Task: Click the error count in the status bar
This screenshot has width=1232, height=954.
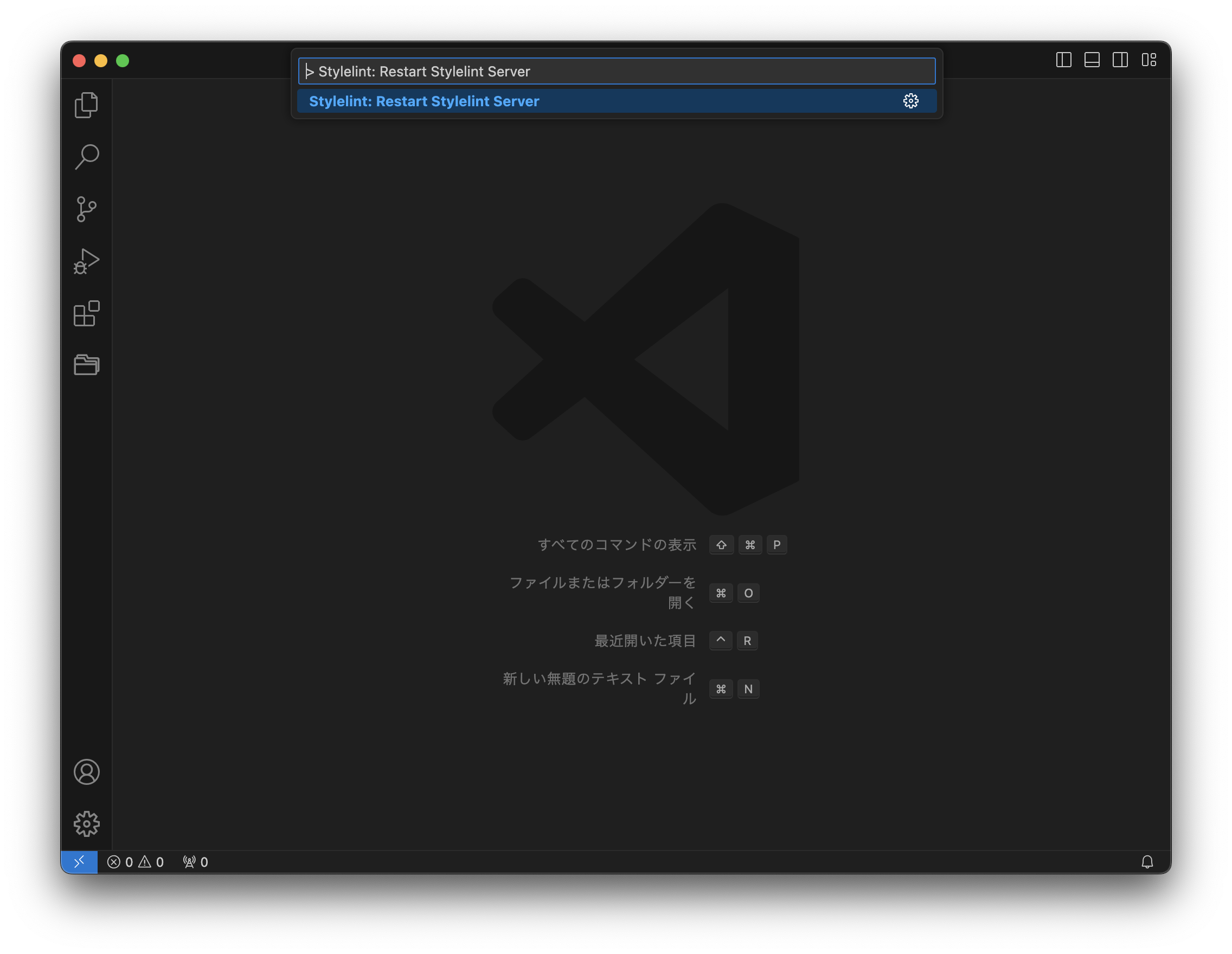Action: point(120,861)
